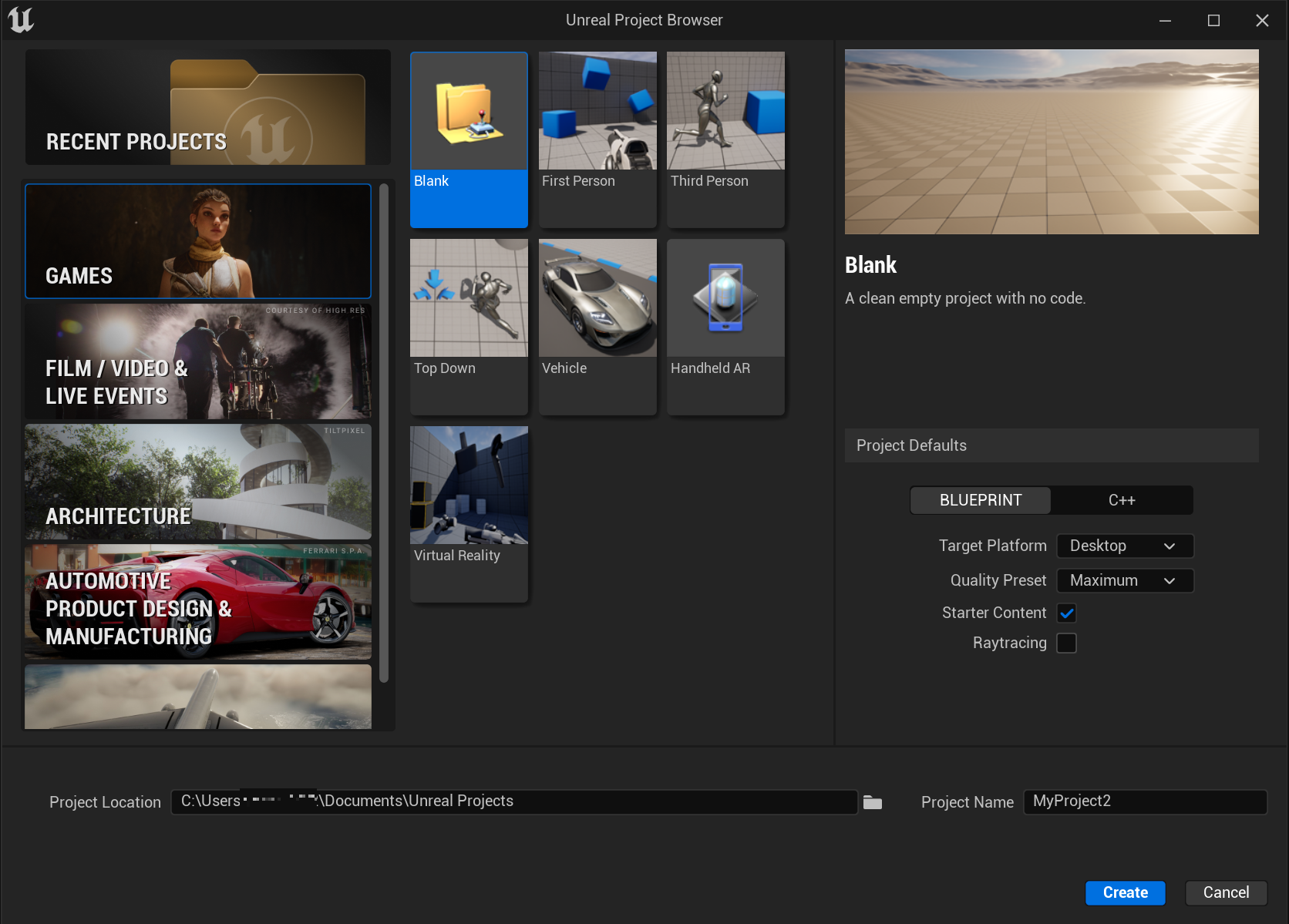The width and height of the screenshot is (1289, 924).
Task: Open the Quality Preset dropdown
Action: (x=1125, y=580)
